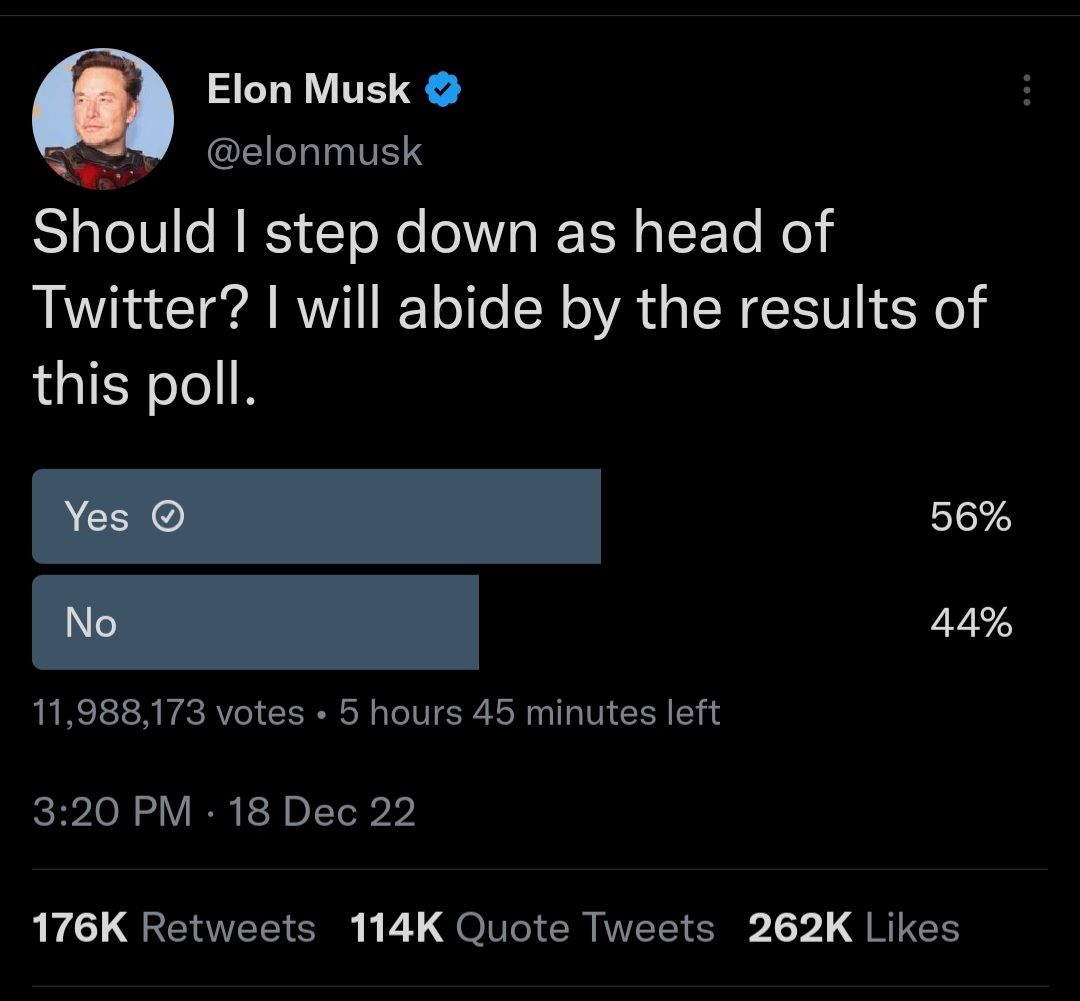Viewport: 1080px width, 1001px height.
Task: View the 114K Quote Tweets list
Action: tap(532, 927)
